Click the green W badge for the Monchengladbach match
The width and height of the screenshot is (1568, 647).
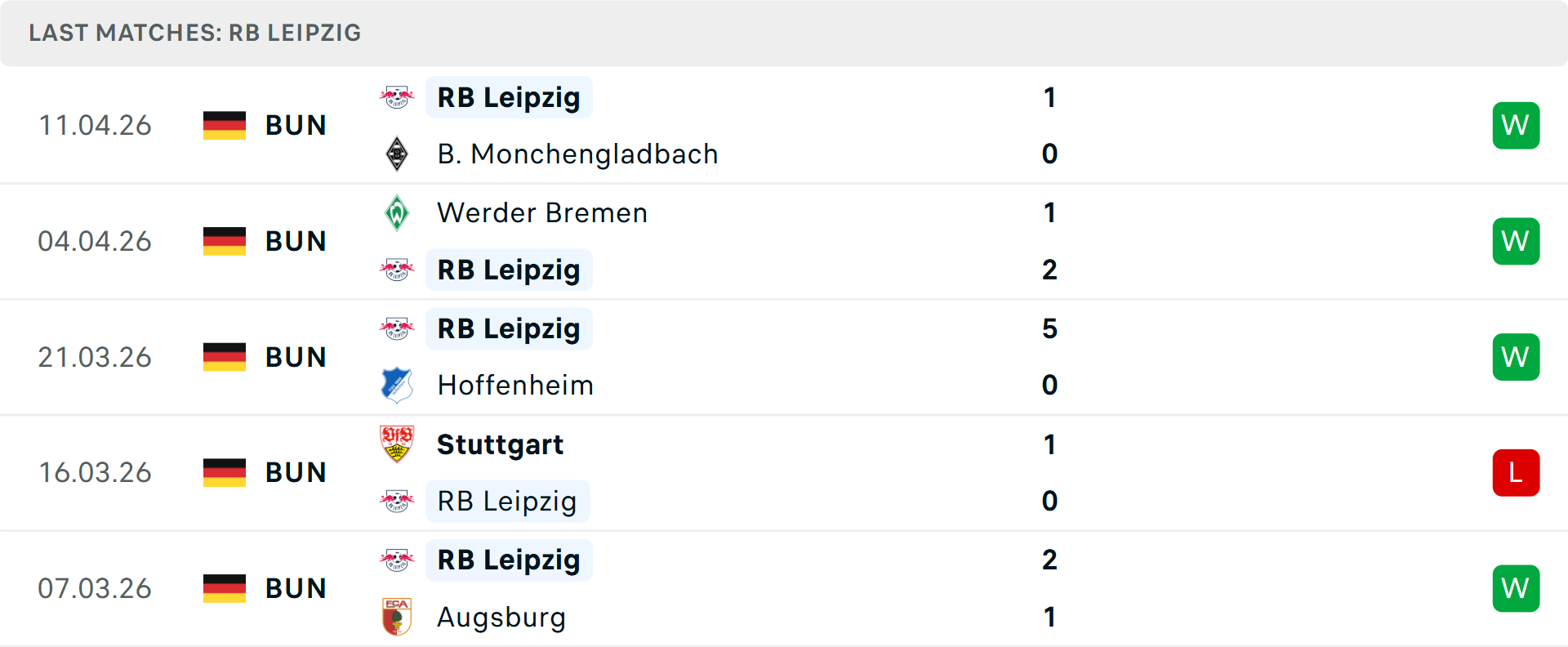pyautogui.click(x=1516, y=125)
